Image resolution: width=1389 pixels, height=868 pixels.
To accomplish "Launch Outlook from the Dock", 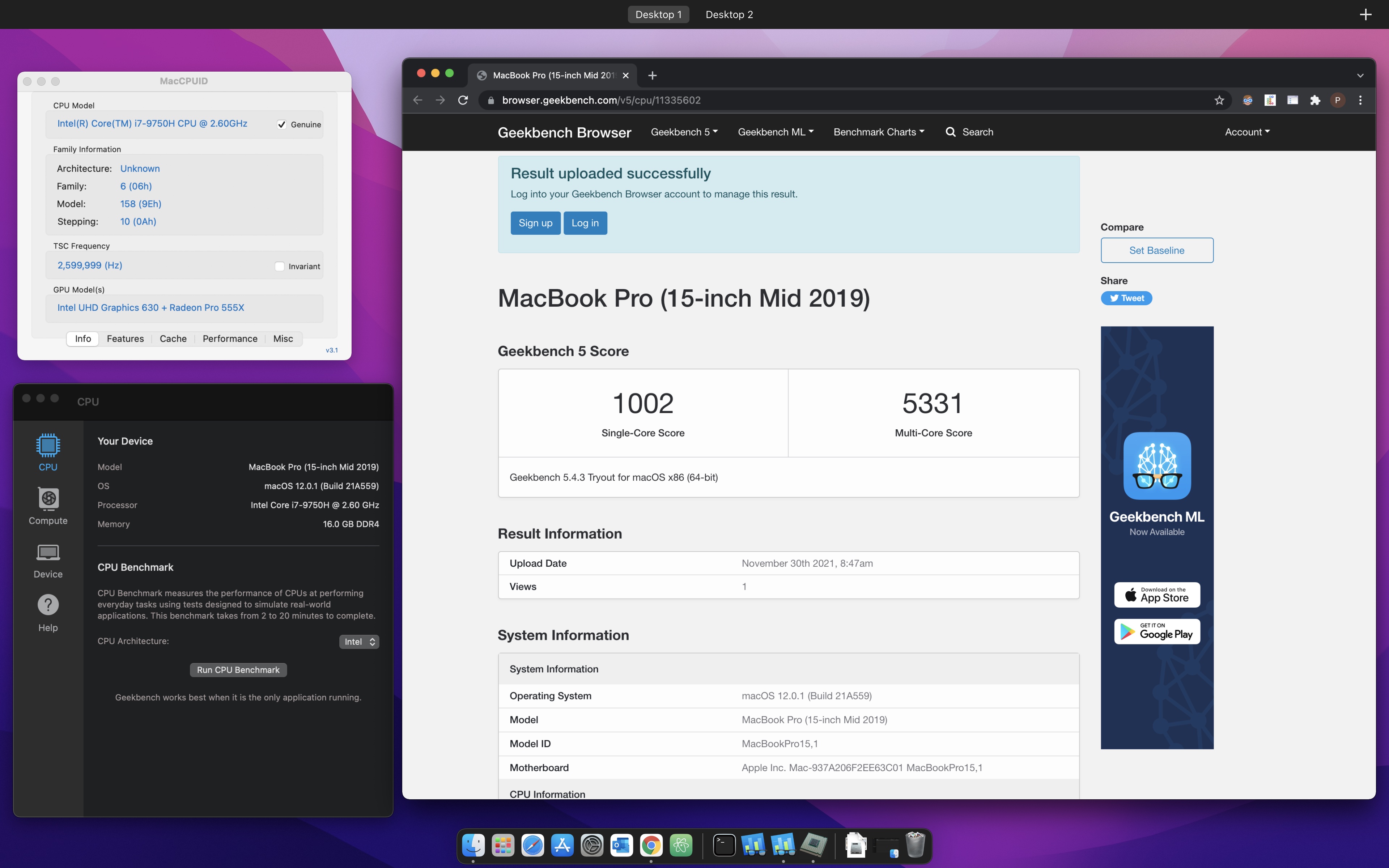I will point(621,845).
